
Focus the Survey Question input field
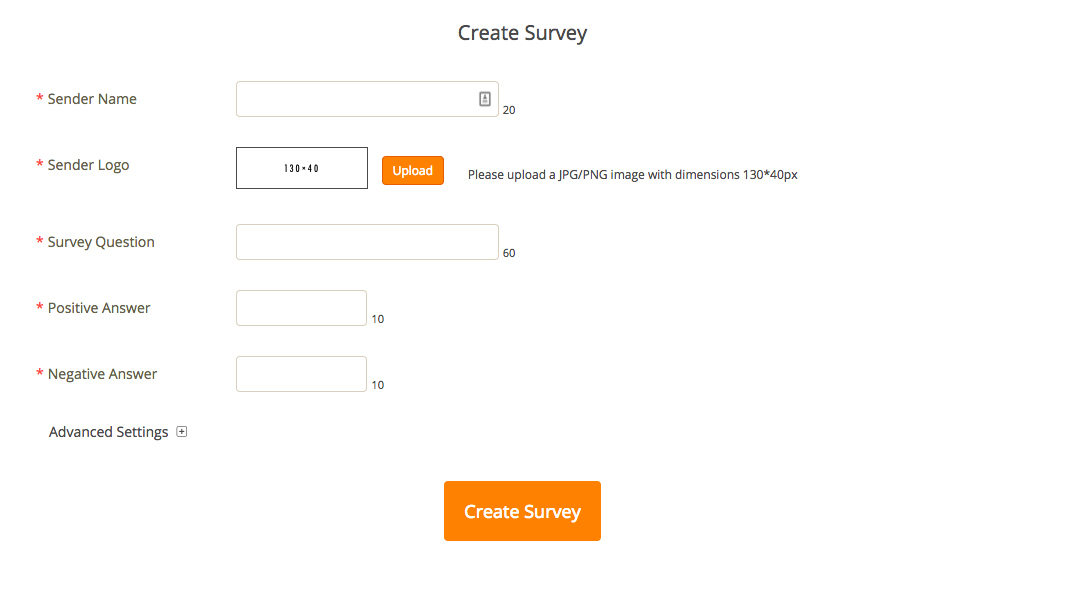coord(367,242)
